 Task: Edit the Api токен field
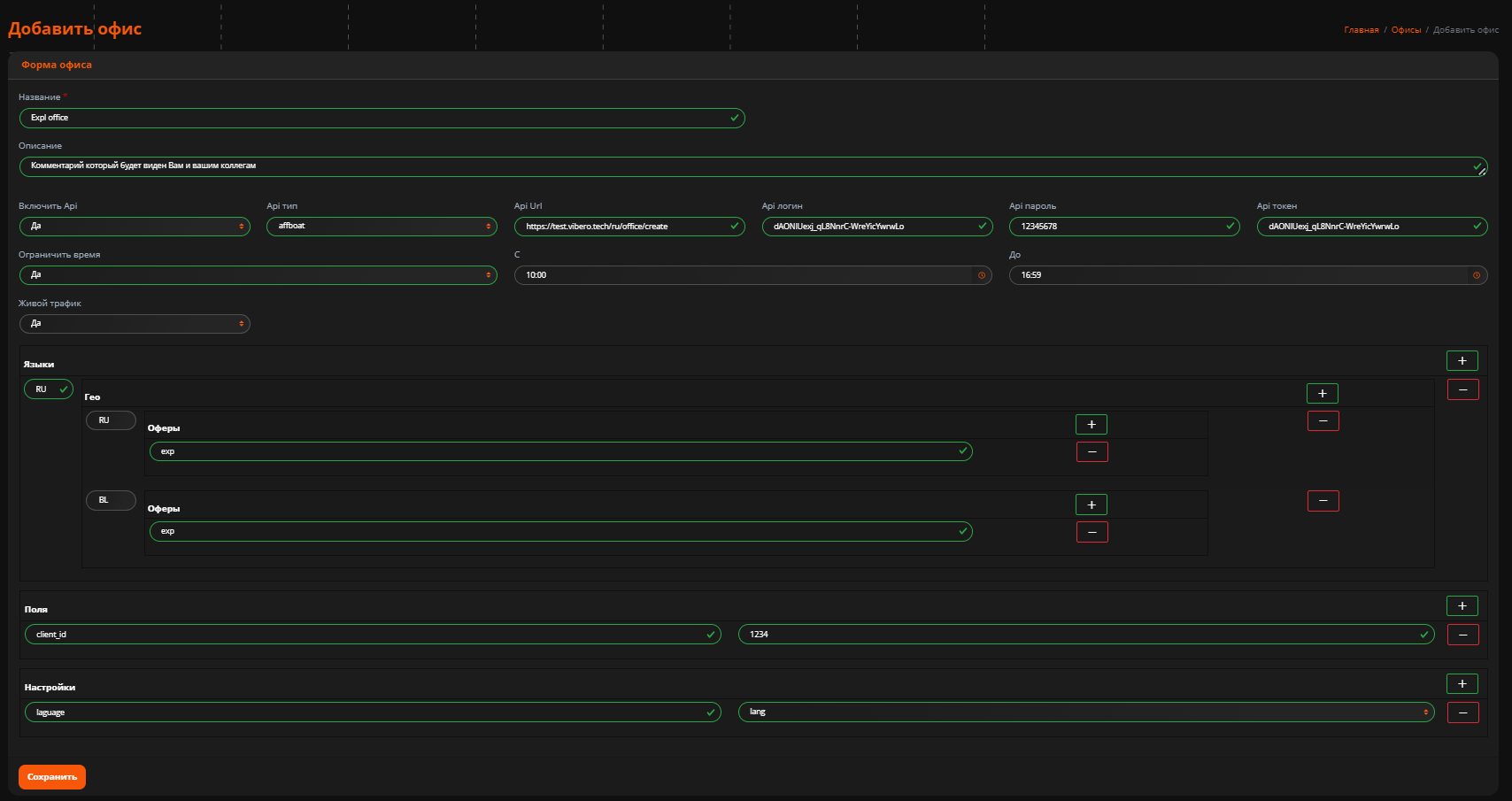coord(1372,227)
